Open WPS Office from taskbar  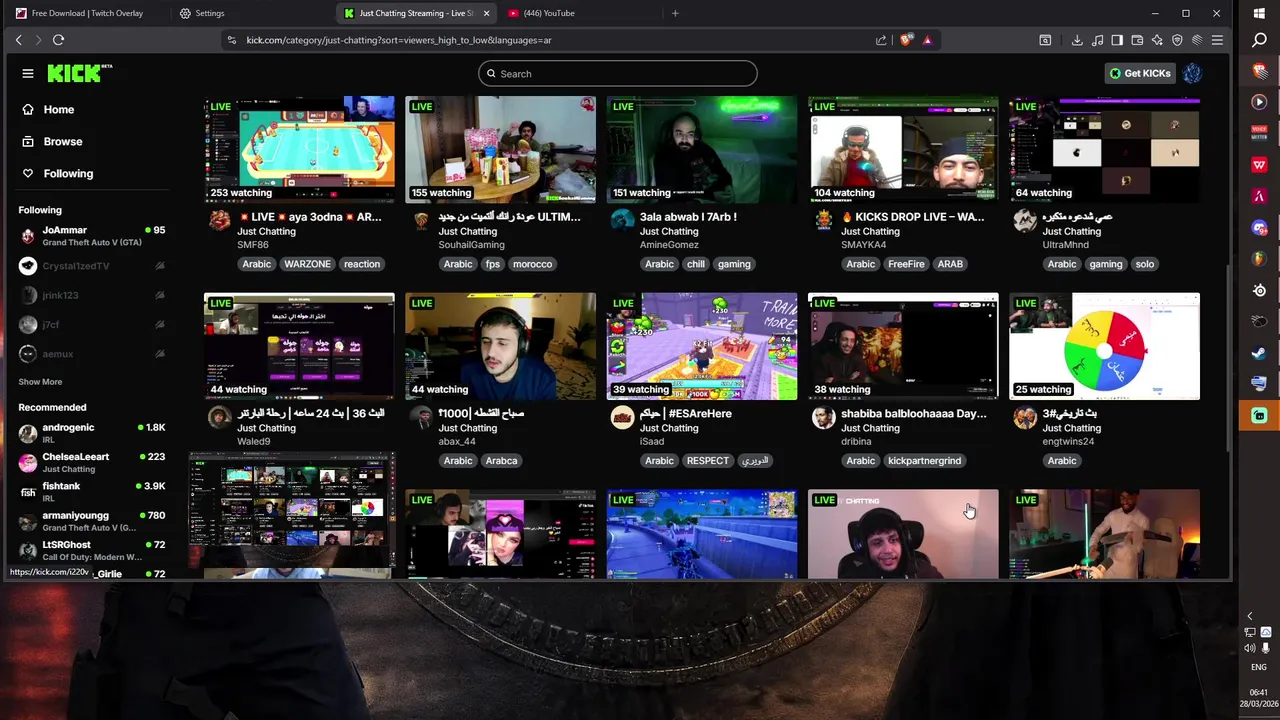1259,165
